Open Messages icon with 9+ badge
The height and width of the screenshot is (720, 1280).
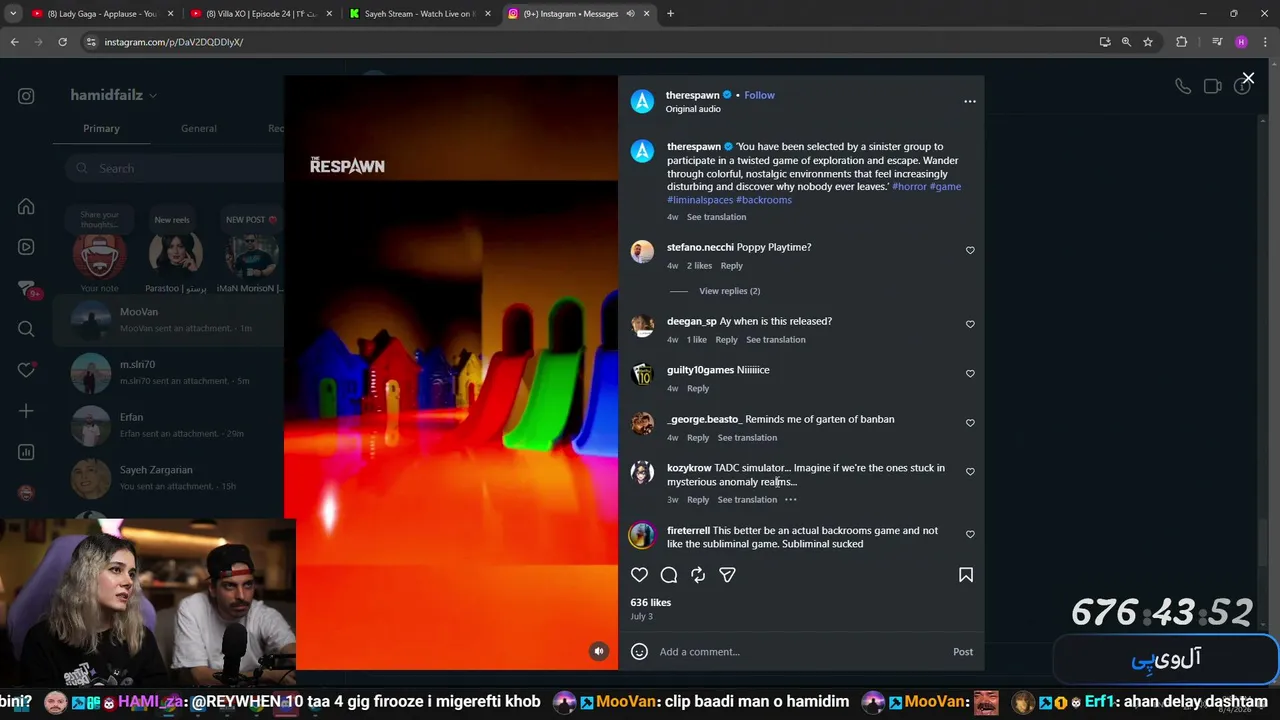click(26, 288)
